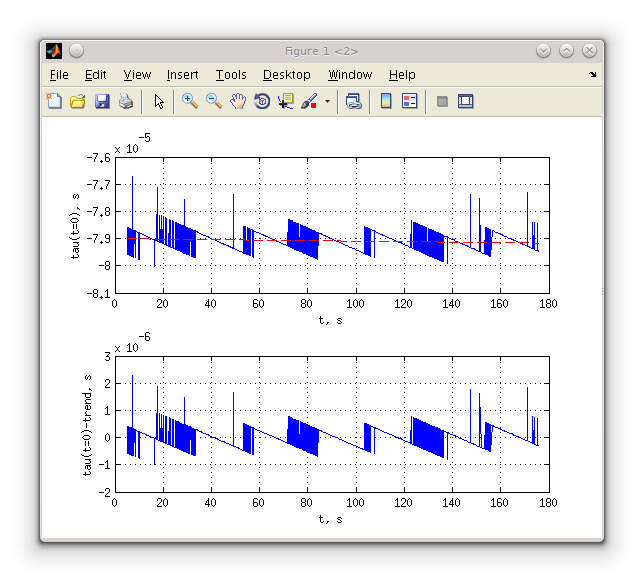Image resolution: width=644 pixels, height=582 pixels.
Task: Open a file via folder icon
Action: [78, 101]
